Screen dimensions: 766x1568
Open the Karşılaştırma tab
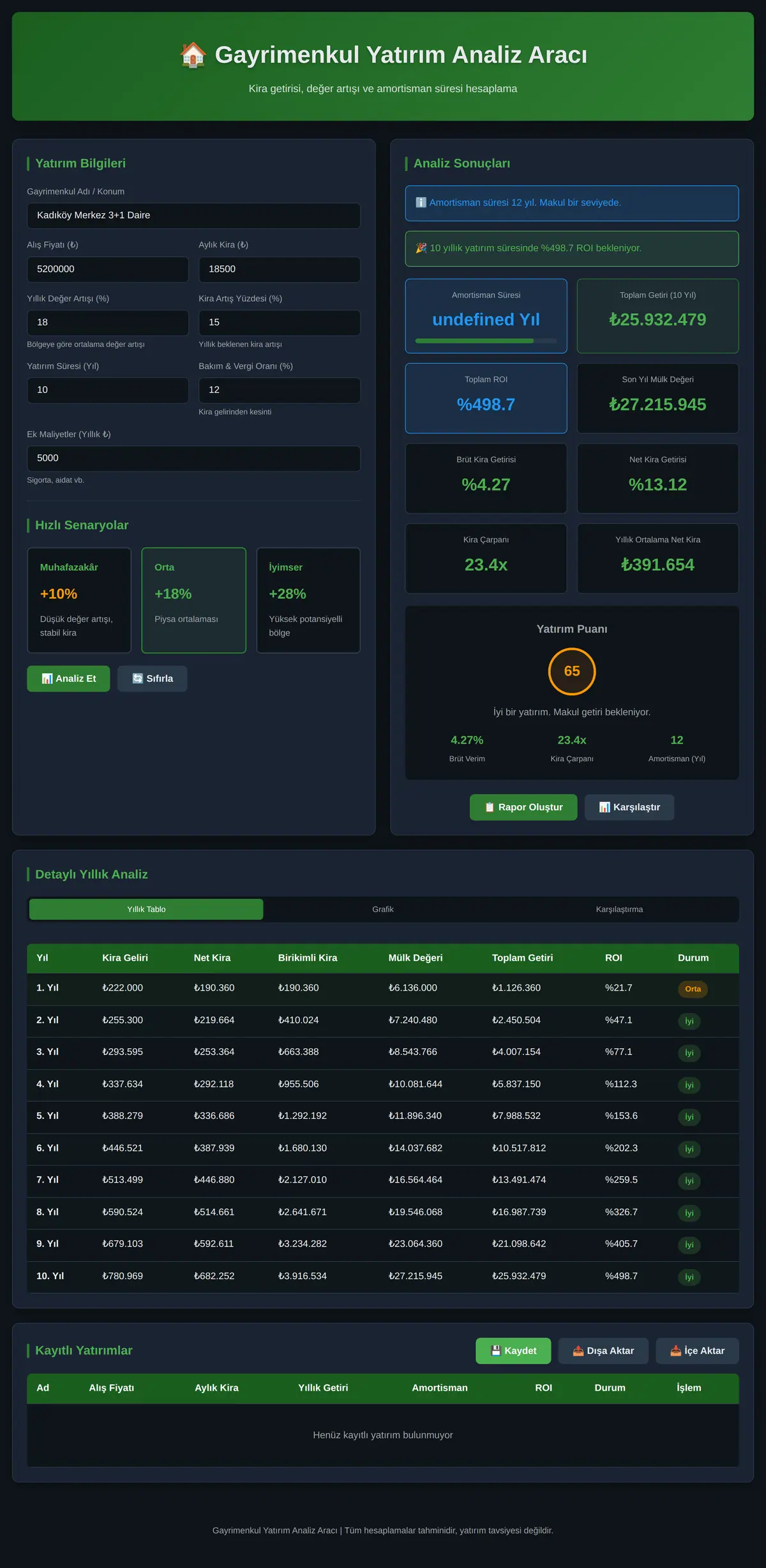pyautogui.click(x=619, y=909)
